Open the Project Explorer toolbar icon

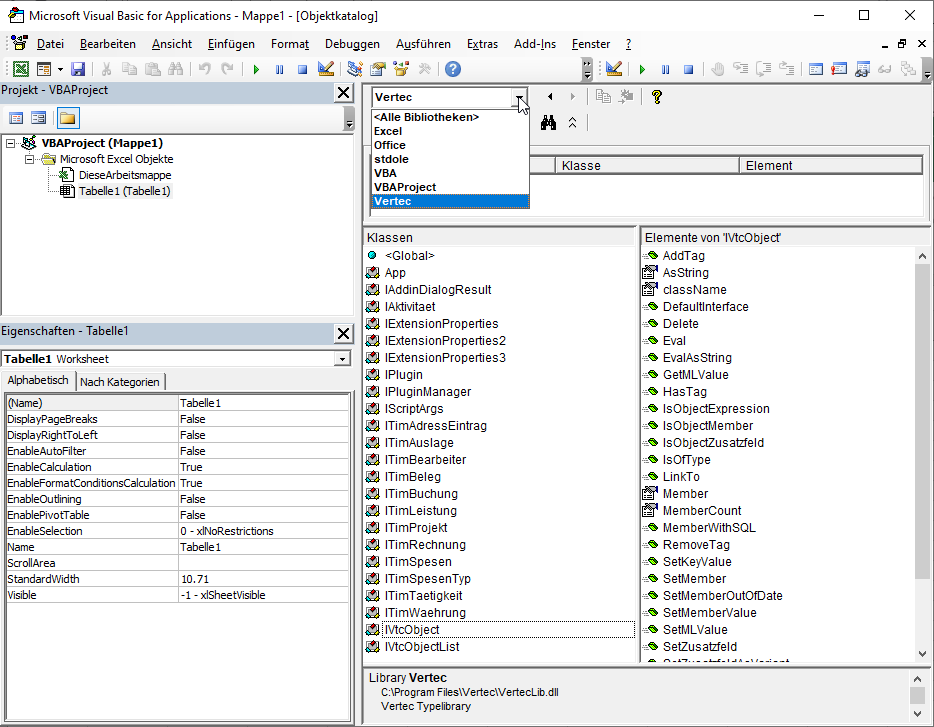click(x=353, y=69)
